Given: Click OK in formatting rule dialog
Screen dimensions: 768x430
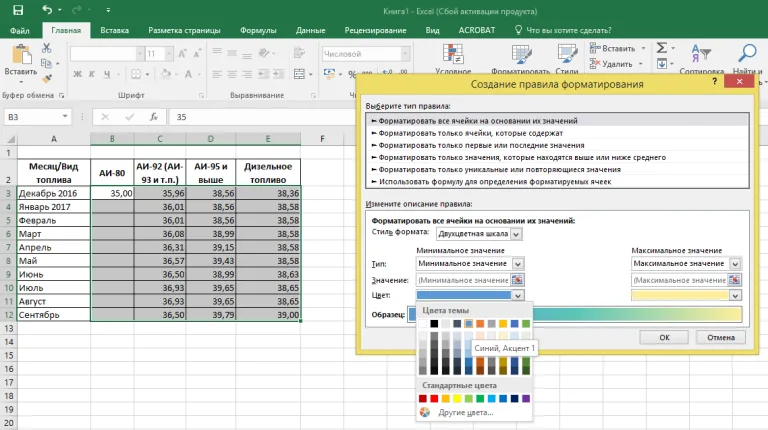Looking at the screenshot, I should (664, 337).
